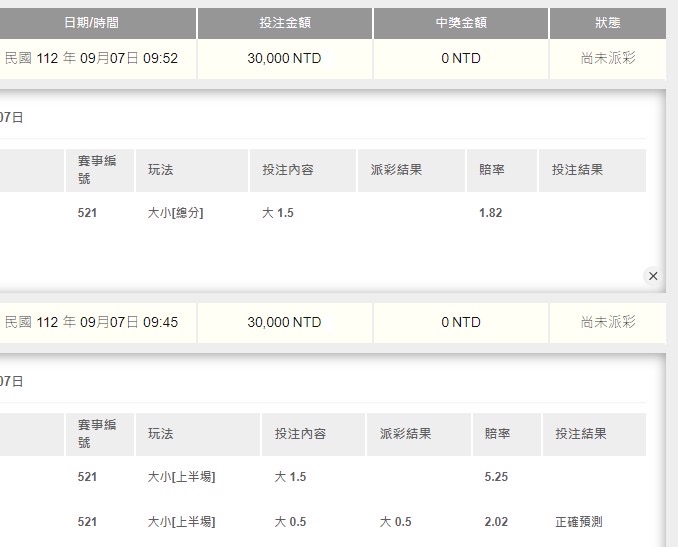
Task: Click 賽事編號 header in the first detail table
Action: (97, 170)
